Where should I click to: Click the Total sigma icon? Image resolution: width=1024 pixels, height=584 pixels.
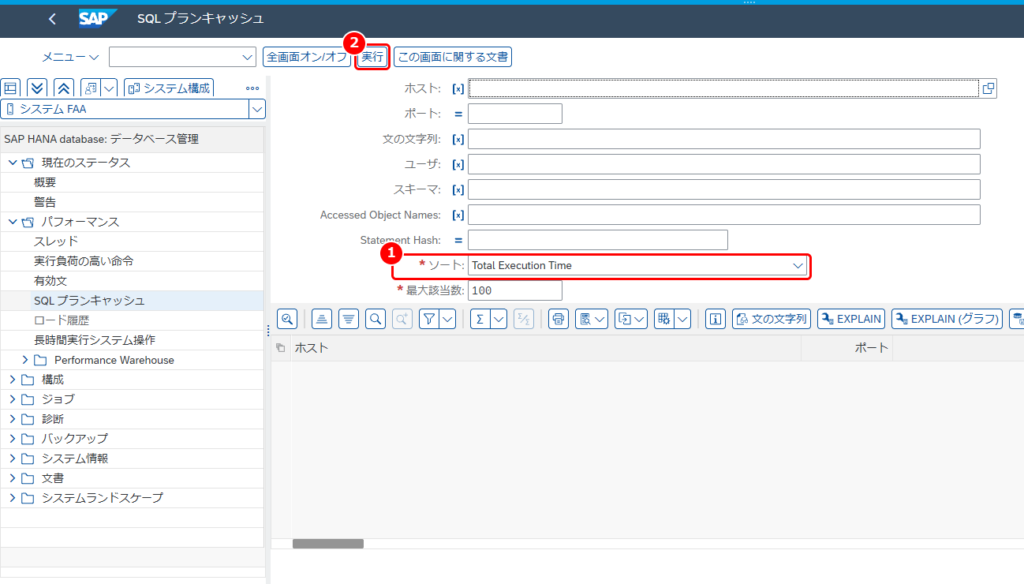(x=480, y=319)
